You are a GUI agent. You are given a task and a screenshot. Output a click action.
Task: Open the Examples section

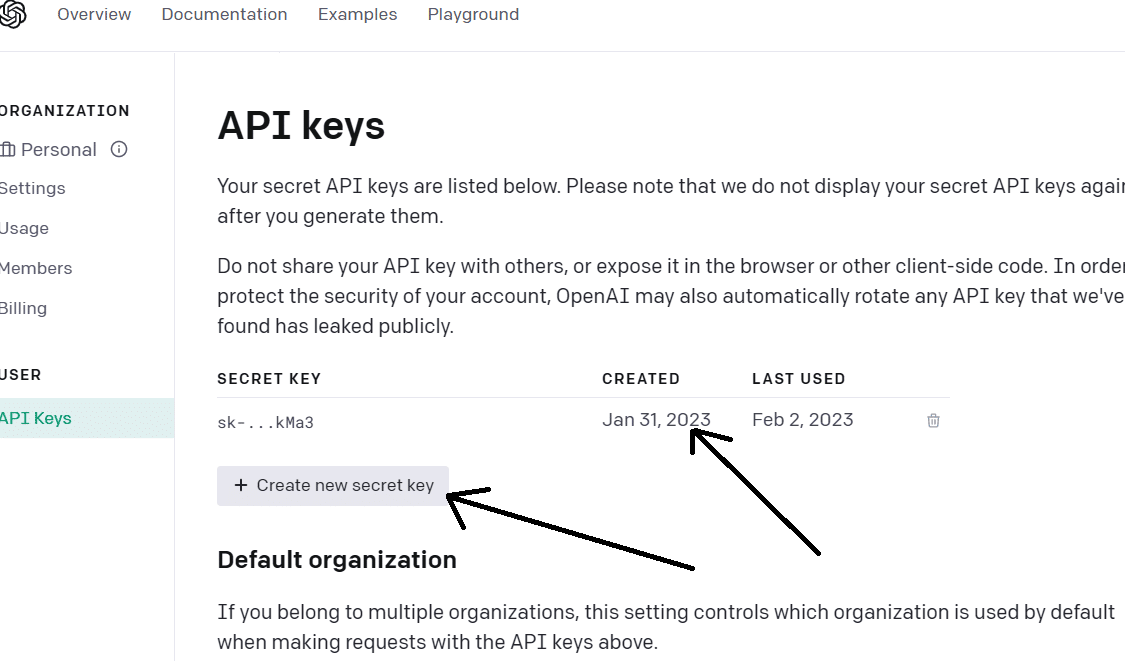coord(357,15)
